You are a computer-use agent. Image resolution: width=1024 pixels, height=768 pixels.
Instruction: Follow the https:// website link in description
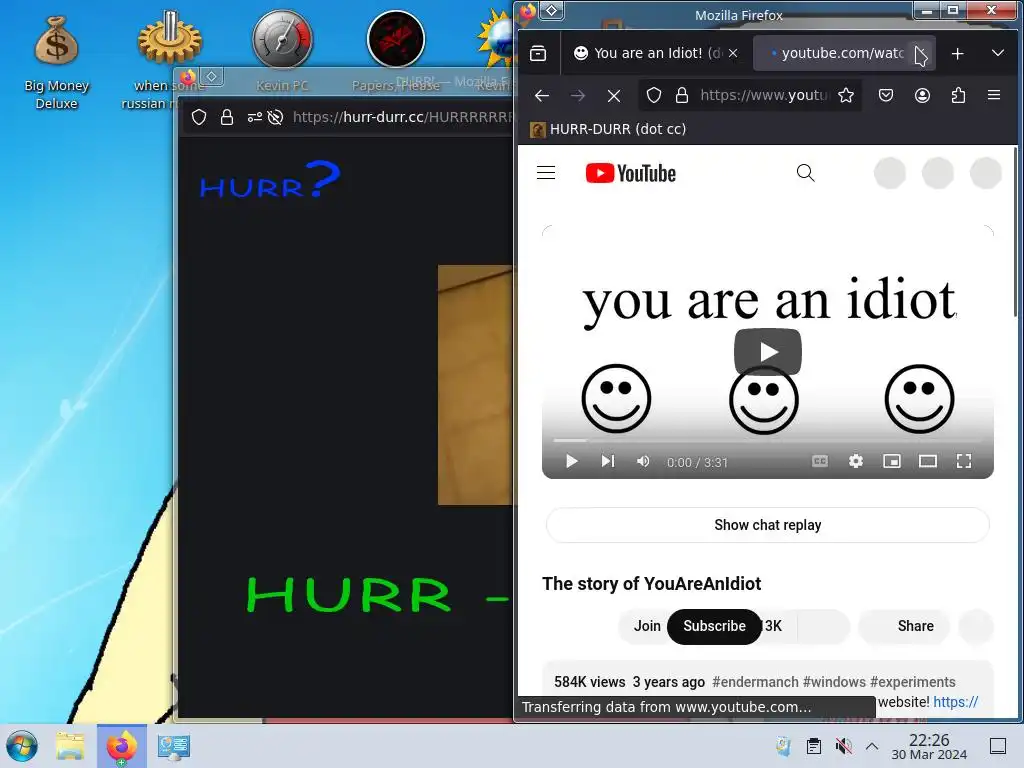point(956,702)
